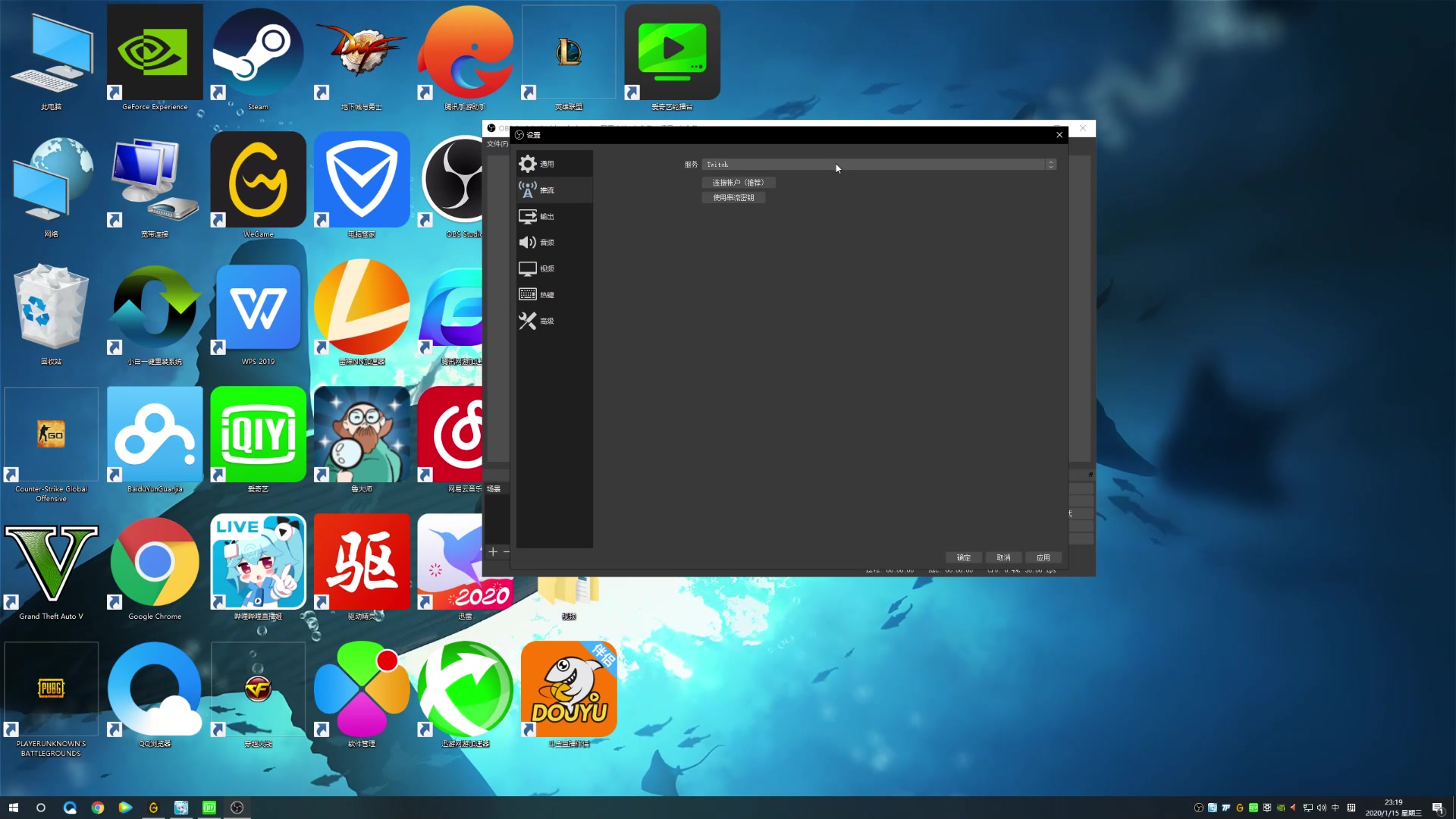Open the 视频 (Video) settings tab
Image resolution: width=1456 pixels, height=819 pixels.
tap(554, 268)
